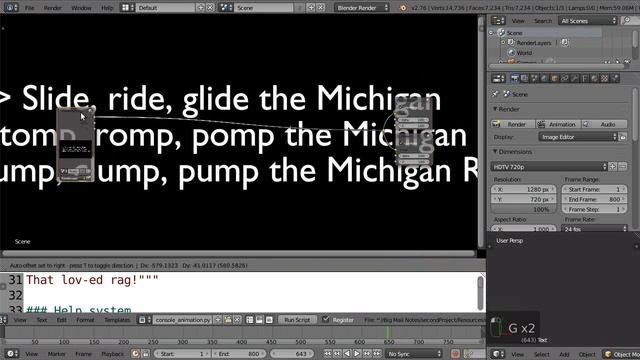Click the Animation render button
This screenshot has width=640, height=360.
[x=558, y=124]
